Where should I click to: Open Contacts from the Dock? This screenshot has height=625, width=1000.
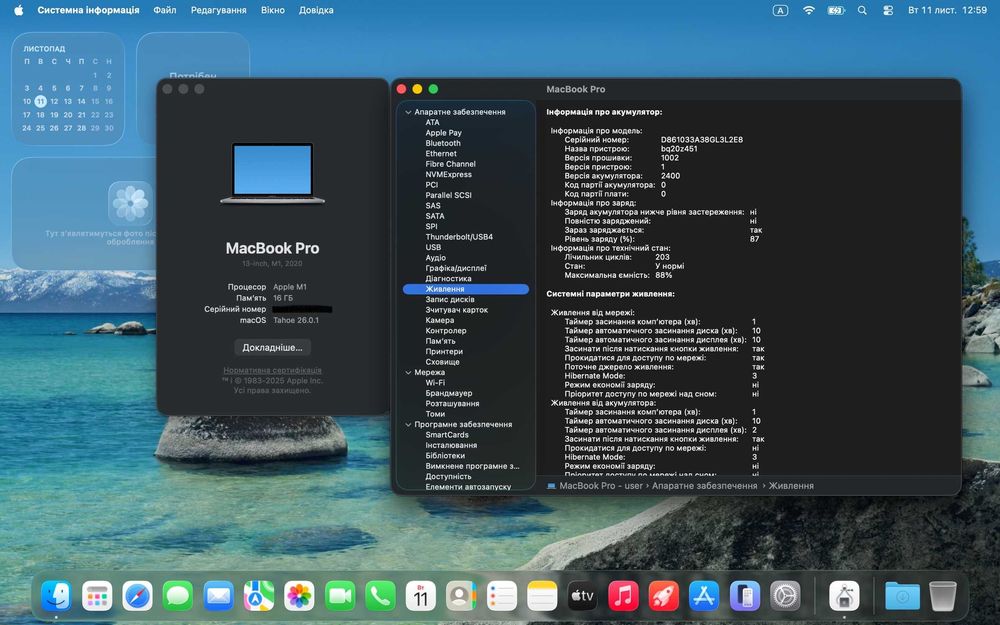point(461,596)
